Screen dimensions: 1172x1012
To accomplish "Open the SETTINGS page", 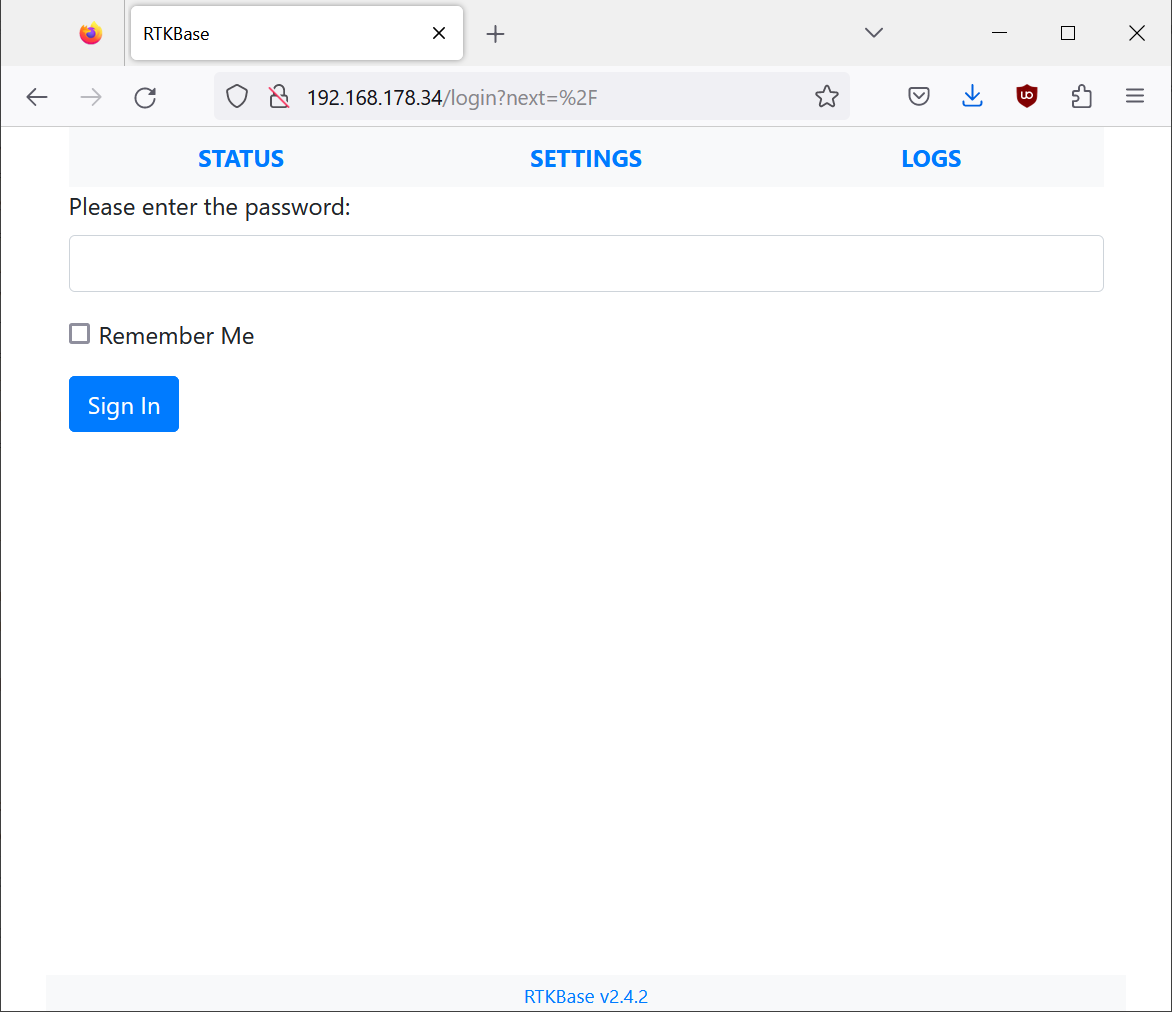I will 586,159.
